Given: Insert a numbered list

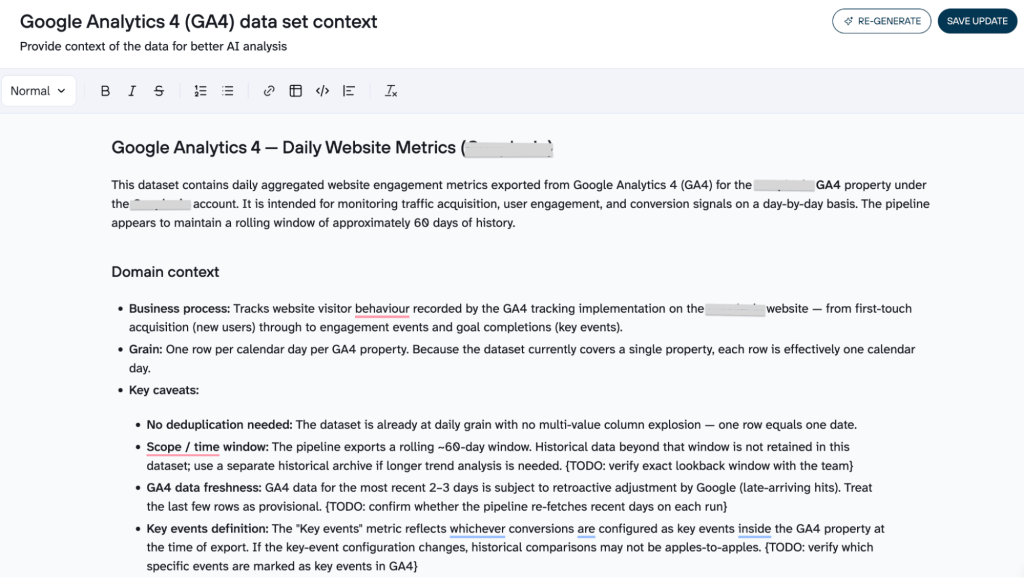Looking at the screenshot, I should coord(200,91).
